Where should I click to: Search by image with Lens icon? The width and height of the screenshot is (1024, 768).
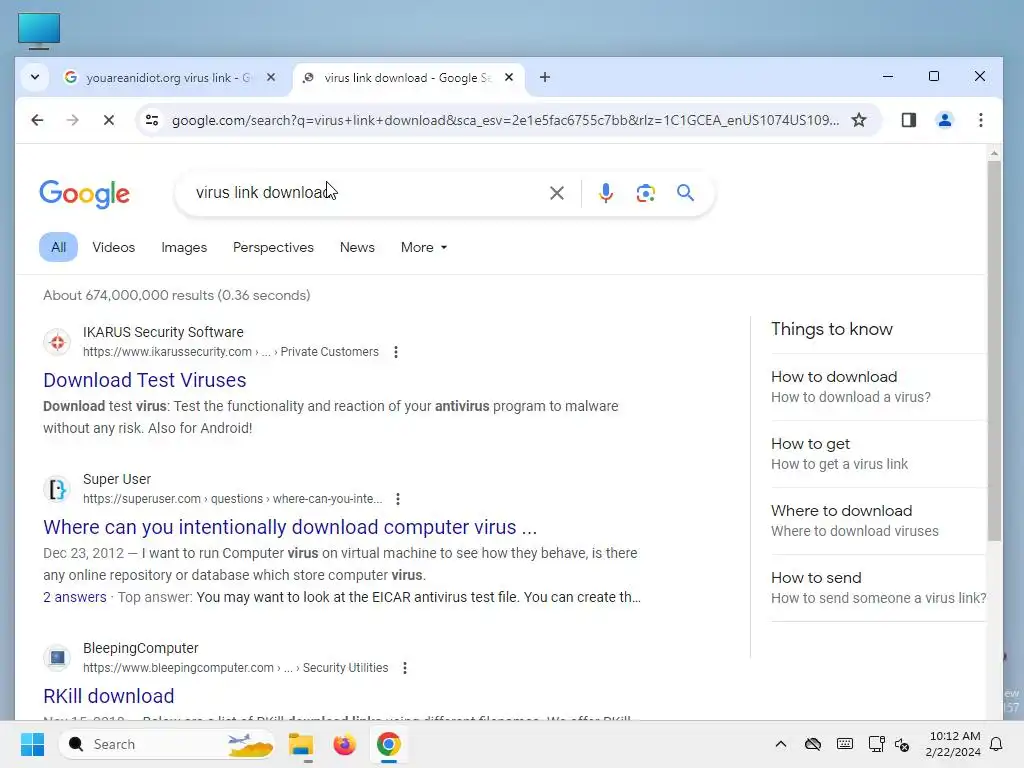pyautogui.click(x=645, y=193)
